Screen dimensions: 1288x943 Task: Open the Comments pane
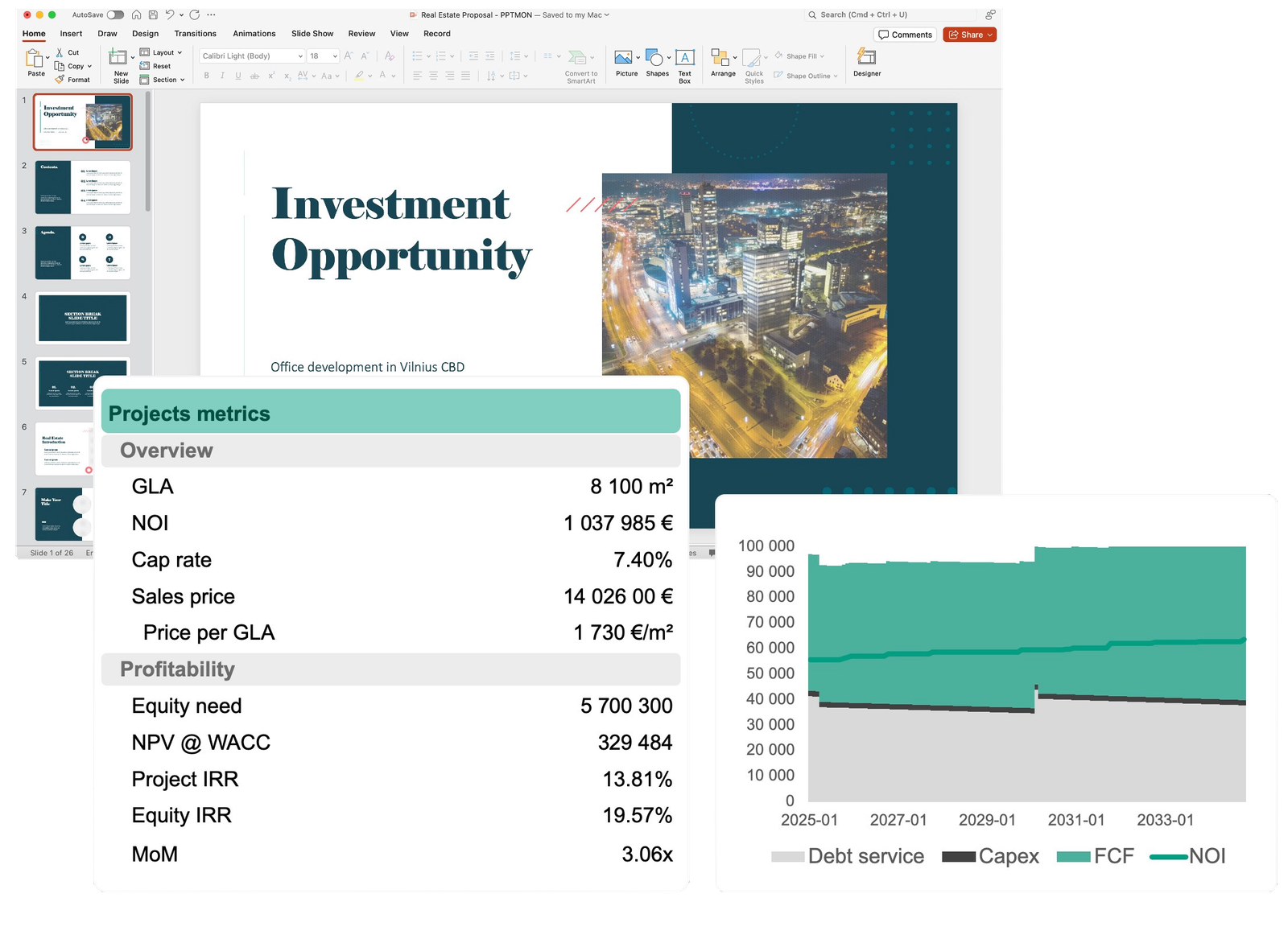click(905, 35)
